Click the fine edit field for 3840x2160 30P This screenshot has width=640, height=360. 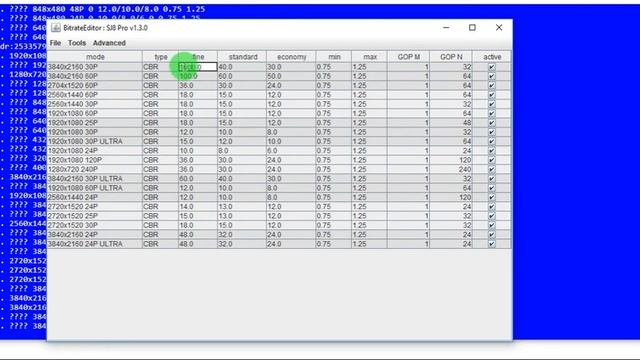(x=198, y=67)
